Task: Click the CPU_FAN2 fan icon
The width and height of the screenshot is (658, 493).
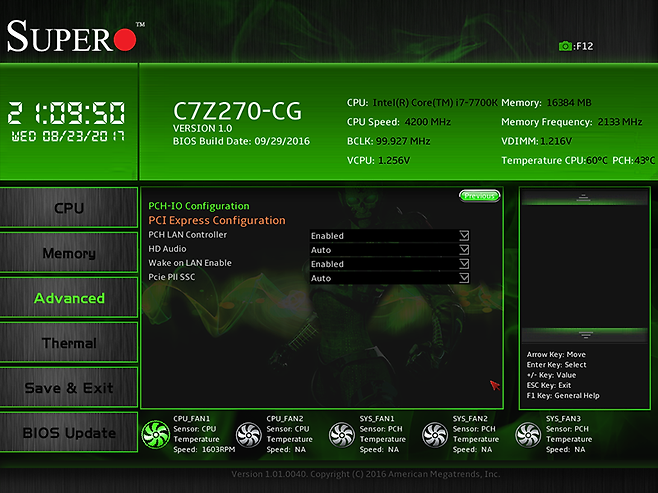Action: (x=248, y=435)
